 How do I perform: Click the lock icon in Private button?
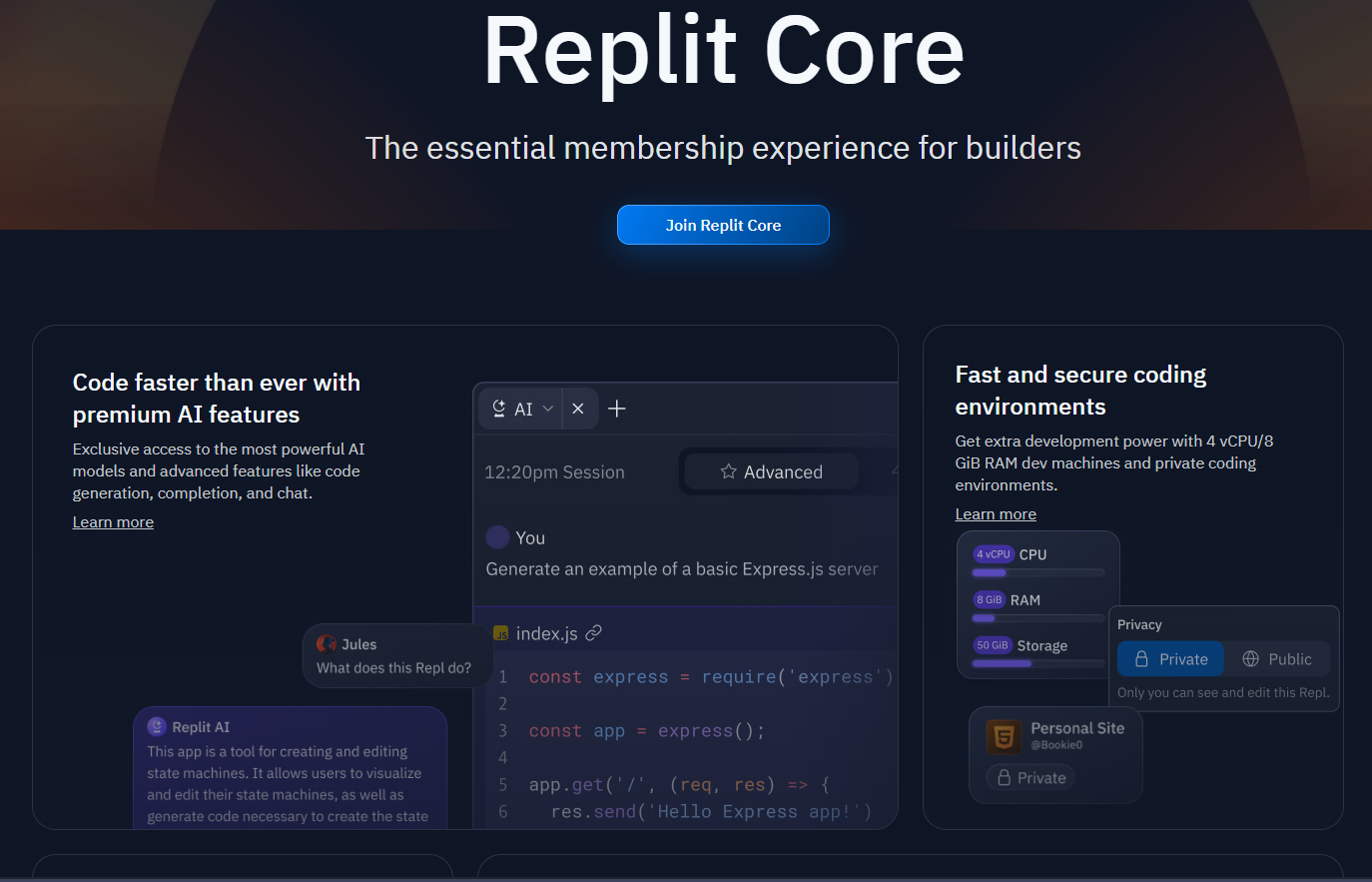[1141, 659]
